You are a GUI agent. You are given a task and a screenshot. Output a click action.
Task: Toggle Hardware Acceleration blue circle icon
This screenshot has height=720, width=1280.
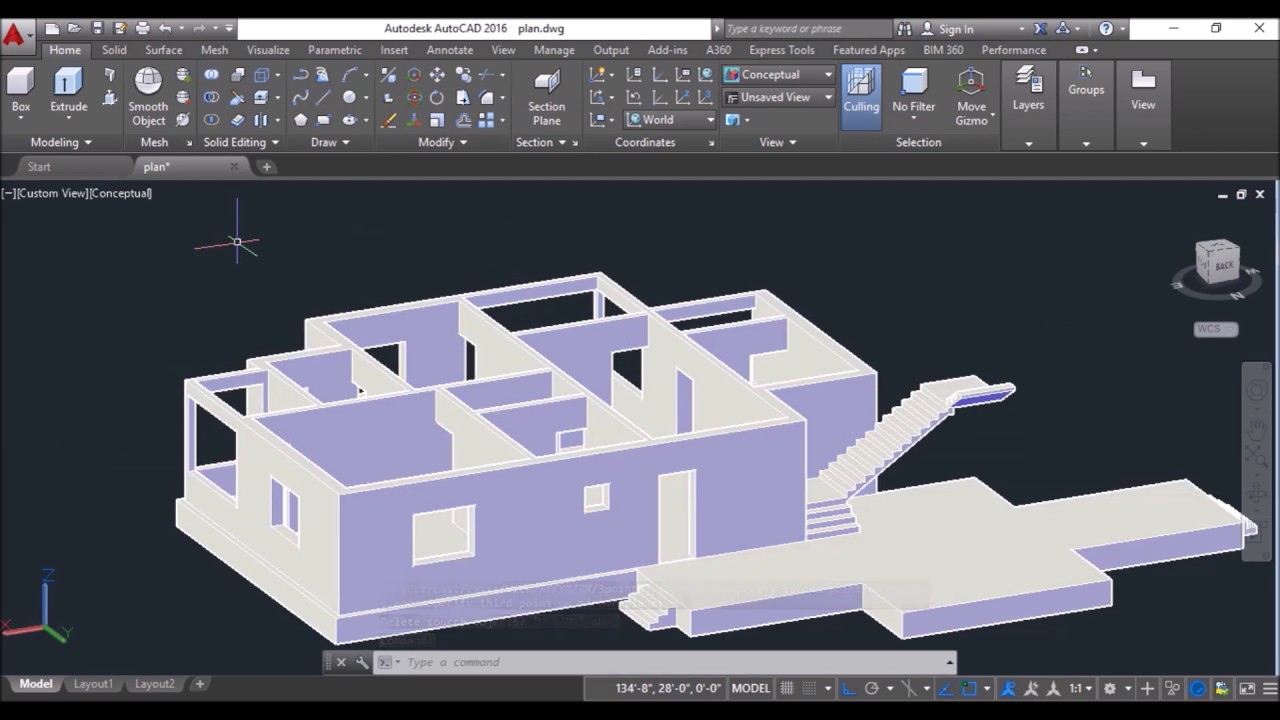[1198, 688]
